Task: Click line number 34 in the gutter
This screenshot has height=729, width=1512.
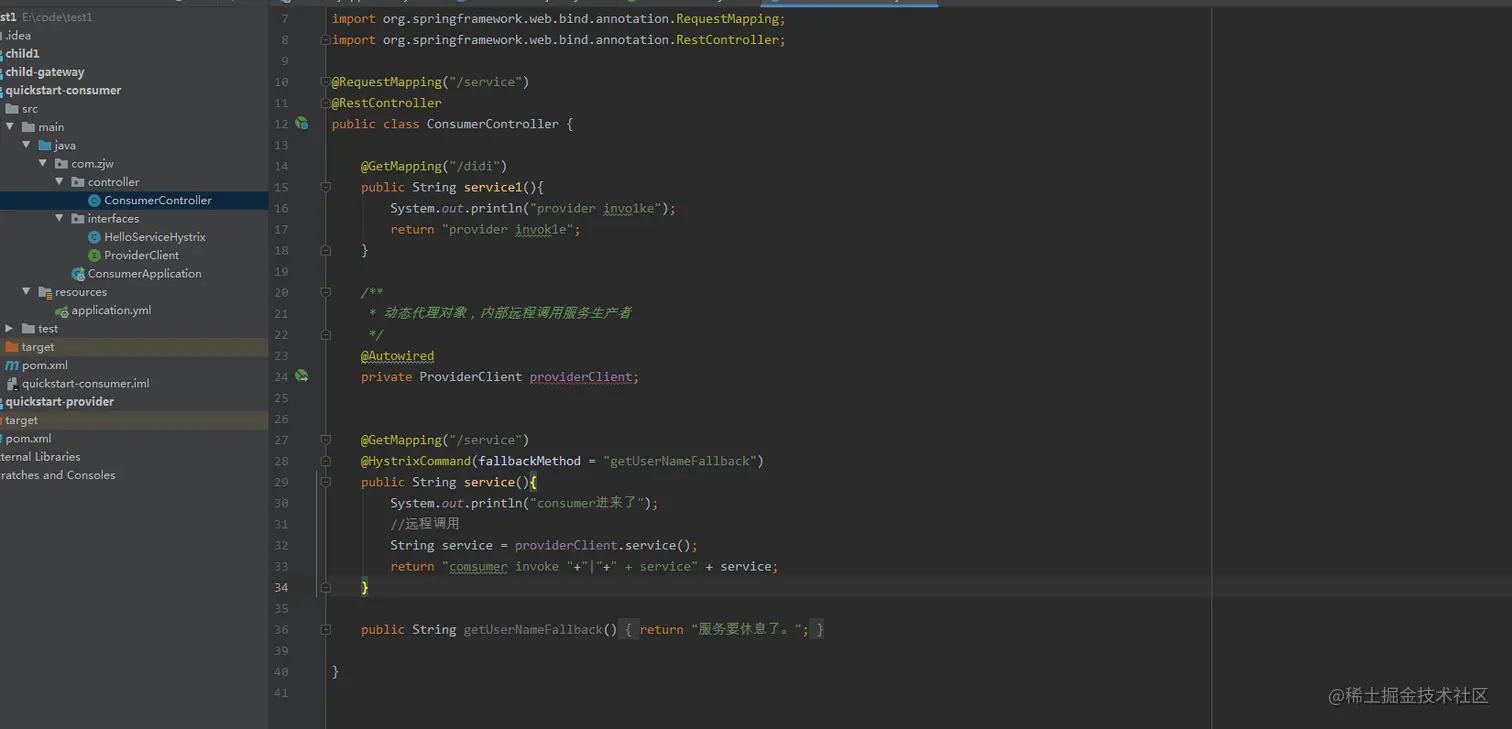Action: click(x=281, y=587)
